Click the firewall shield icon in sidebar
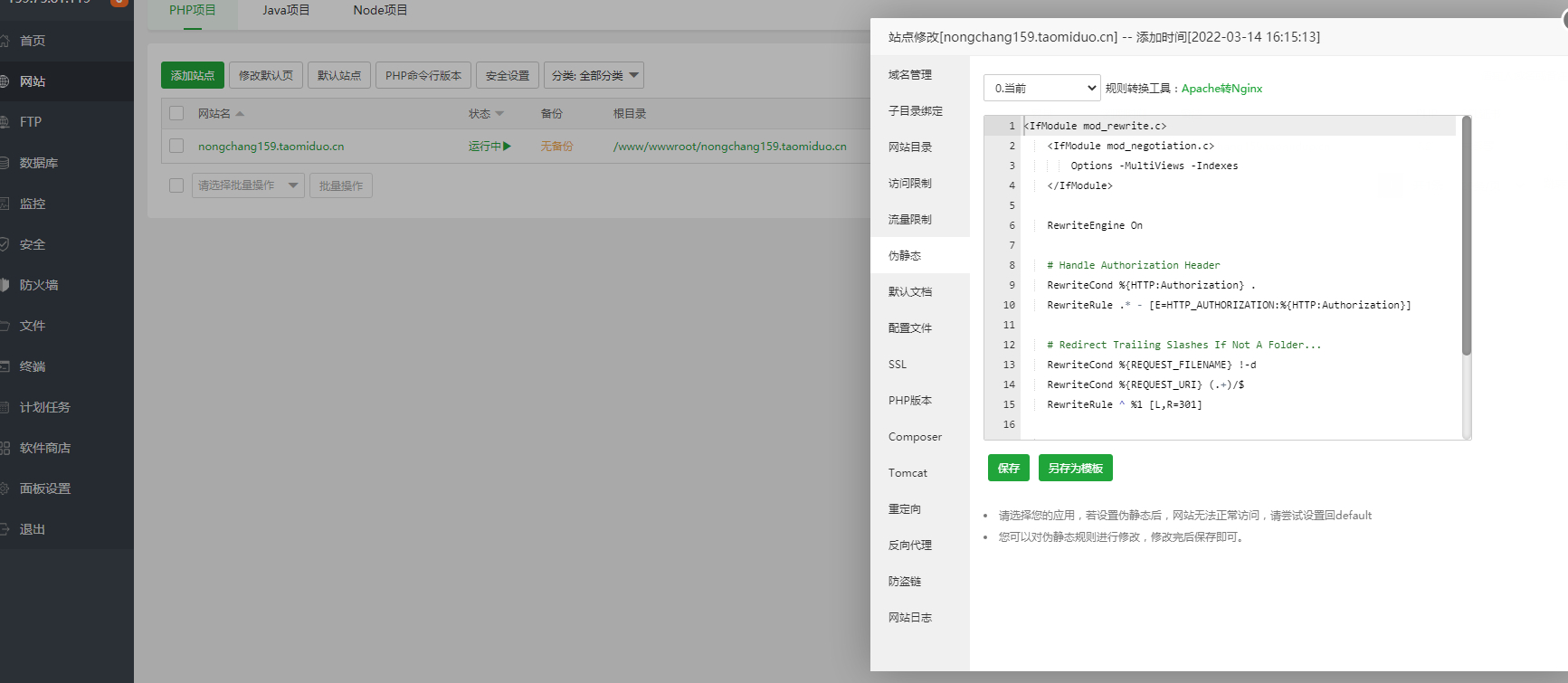The image size is (1568, 683). (x=5, y=285)
